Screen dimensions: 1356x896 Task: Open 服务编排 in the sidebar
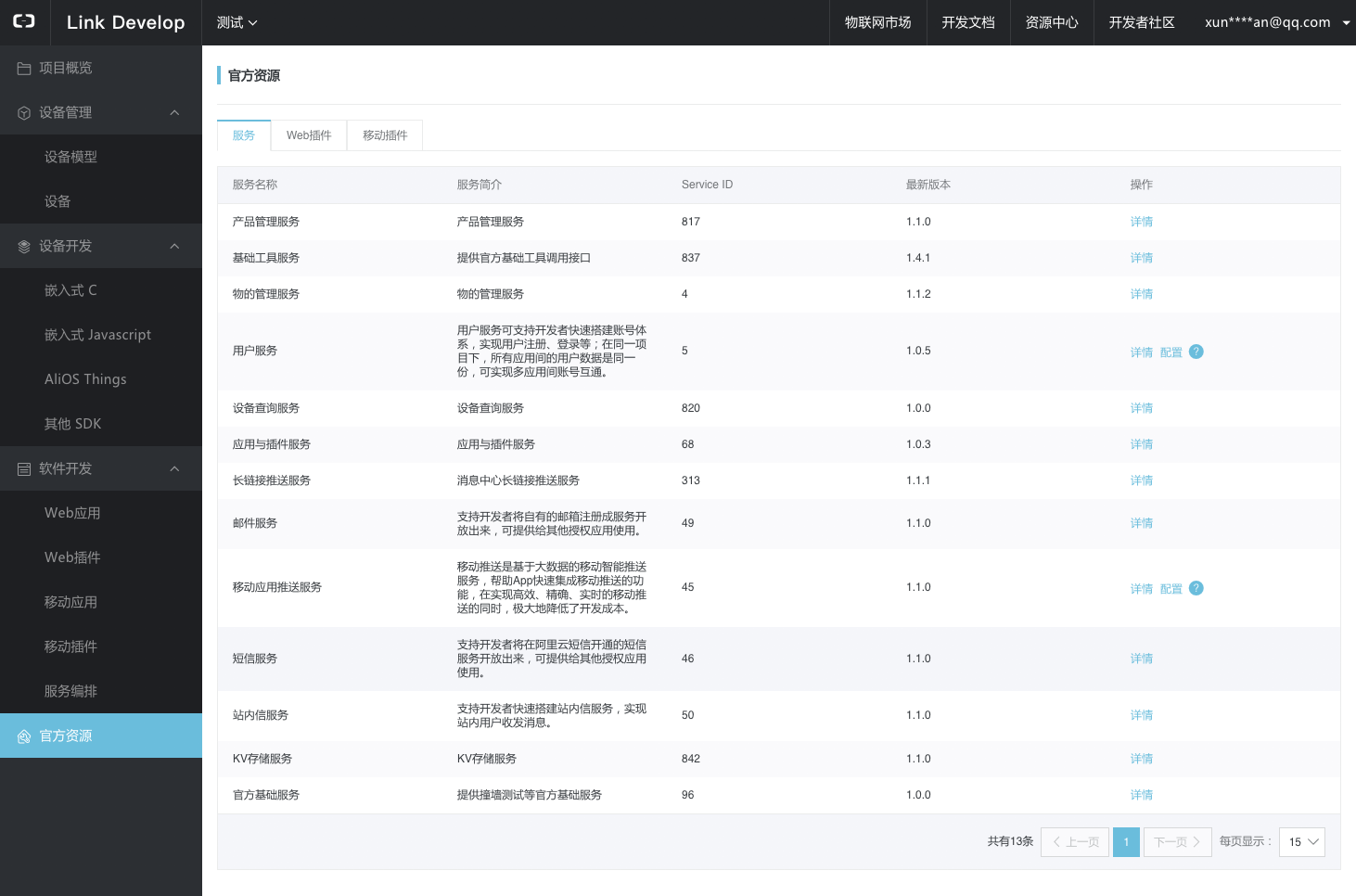pyautogui.click(x=101, y=691)
